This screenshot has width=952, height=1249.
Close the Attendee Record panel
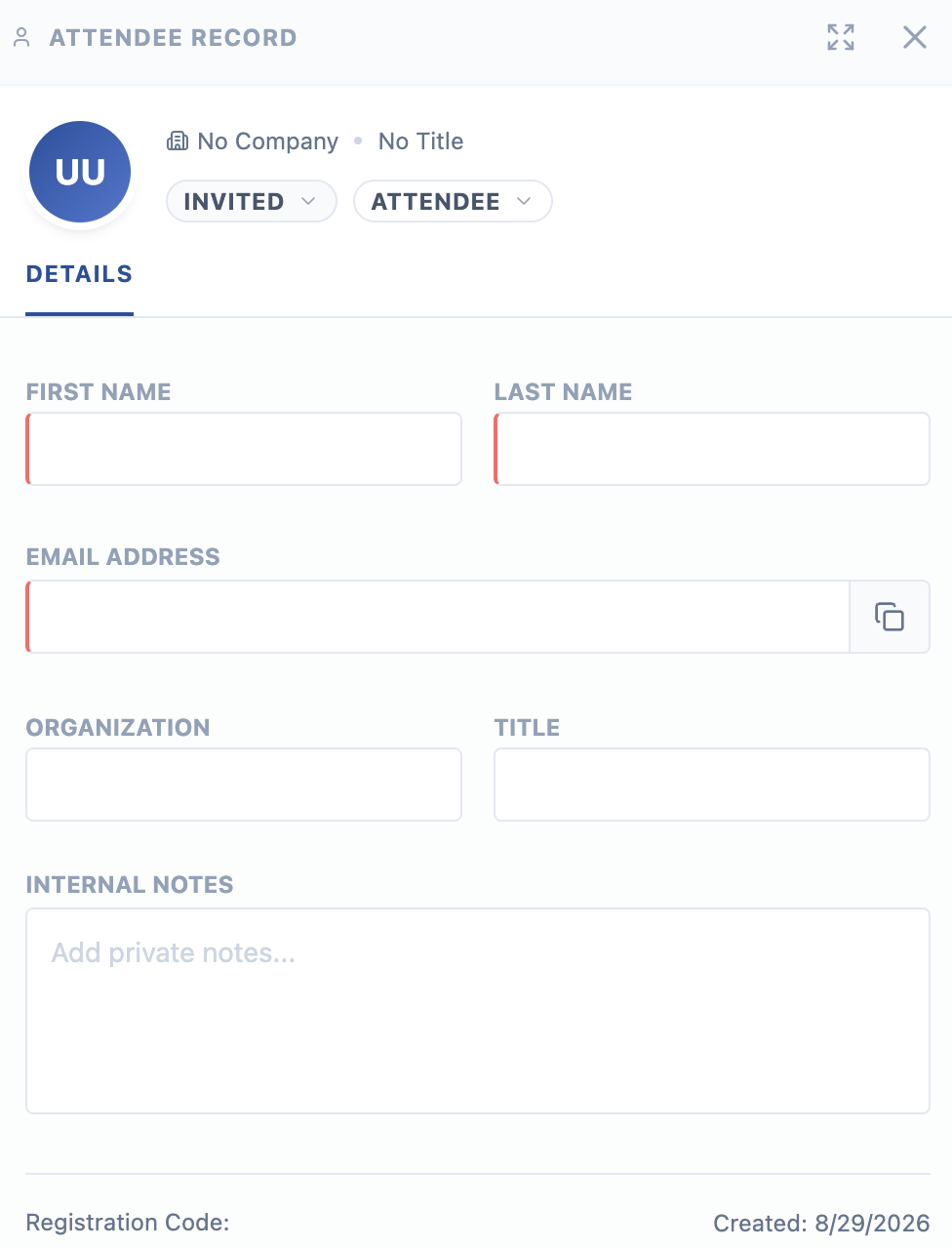915,37
